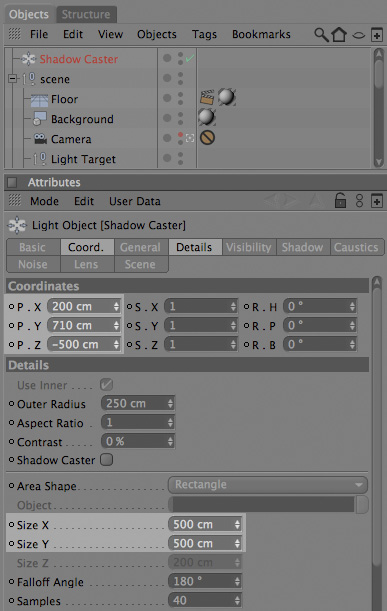Toggle Floor visibility dots
This screenshot has height=611, width=387.
pos(180,99)
